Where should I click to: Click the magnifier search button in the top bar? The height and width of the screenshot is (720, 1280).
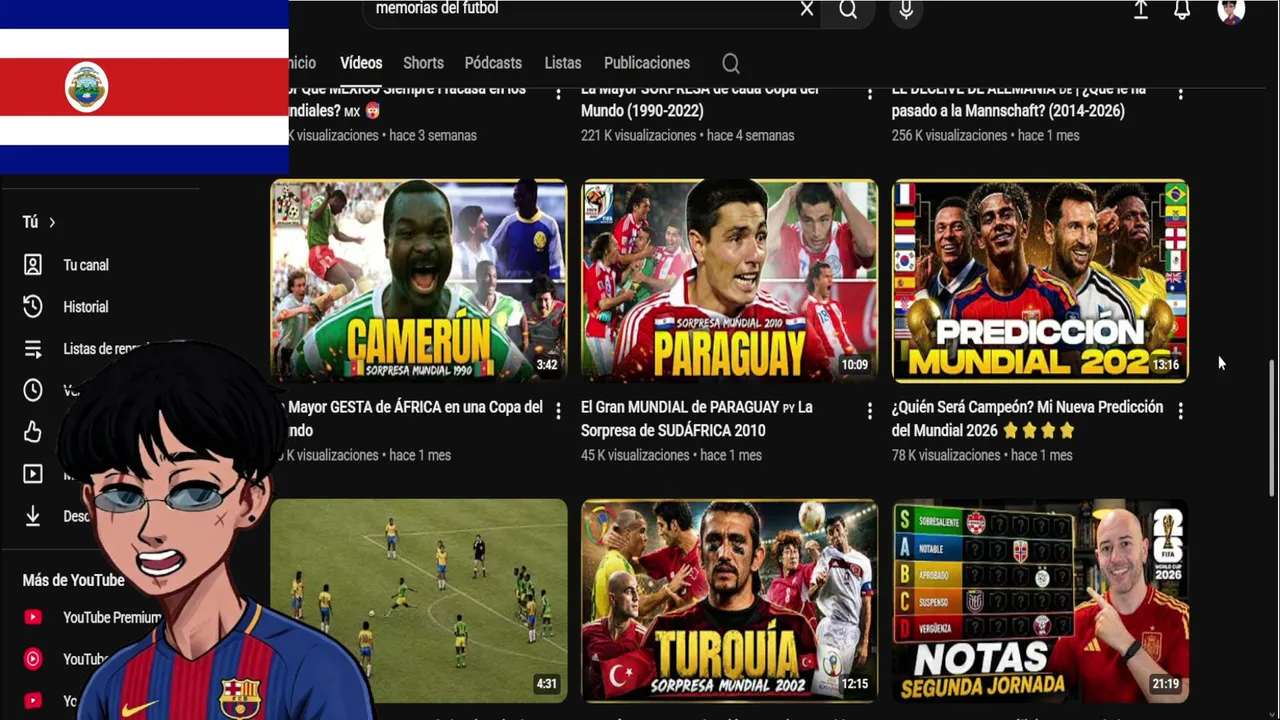pyautogui.click(x=848, y=9)
